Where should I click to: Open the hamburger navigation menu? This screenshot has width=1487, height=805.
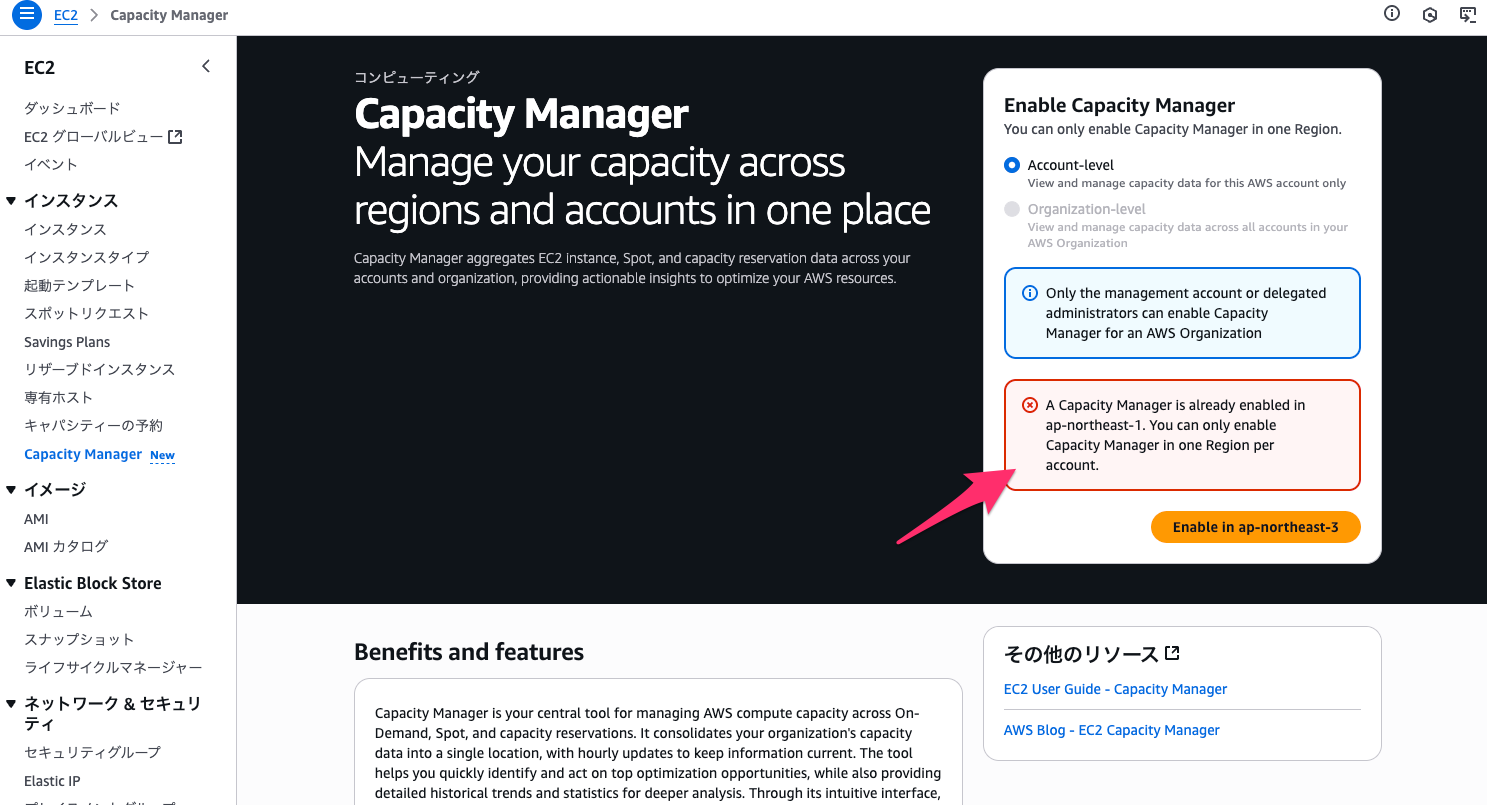tap(27, 15)
